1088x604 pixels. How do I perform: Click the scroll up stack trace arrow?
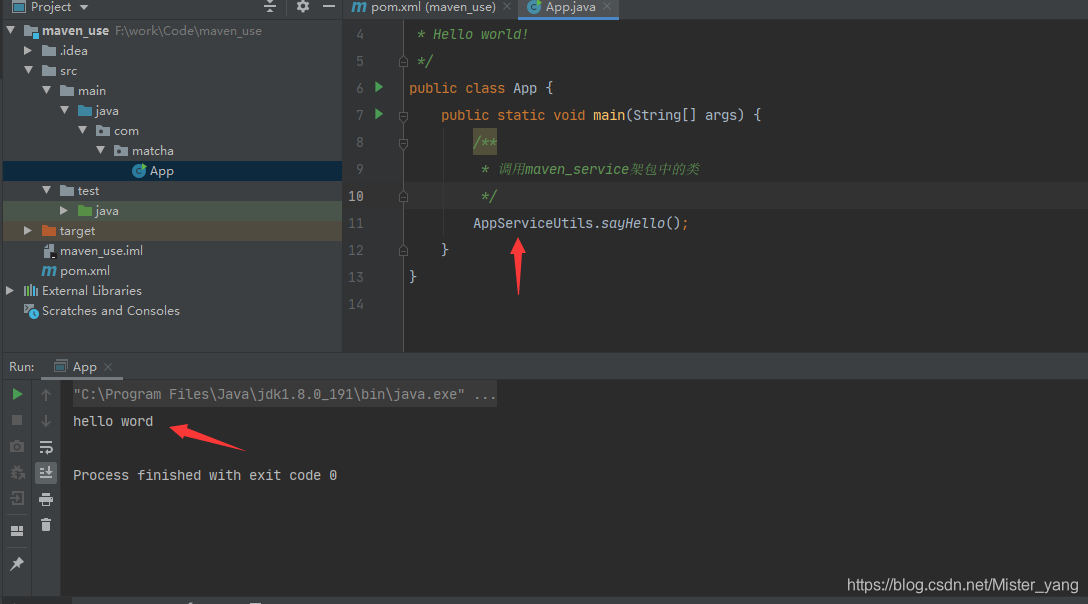46,394
